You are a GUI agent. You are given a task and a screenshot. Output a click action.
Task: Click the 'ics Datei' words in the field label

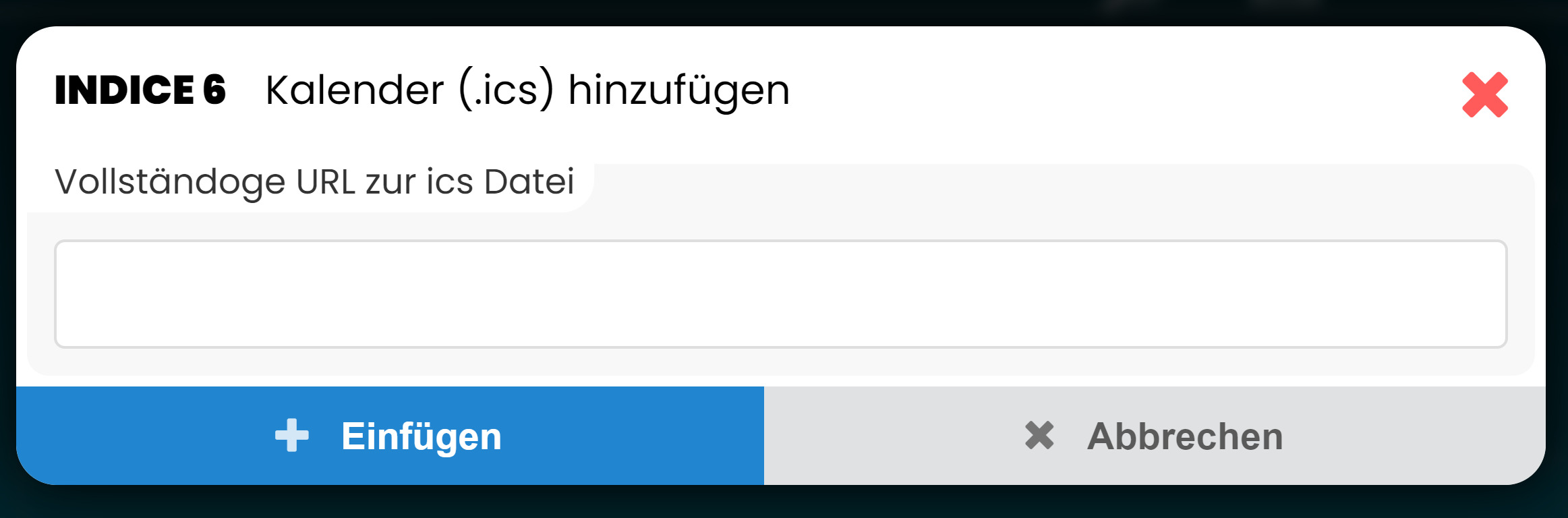pyautogui.click(x=500, y=182)
